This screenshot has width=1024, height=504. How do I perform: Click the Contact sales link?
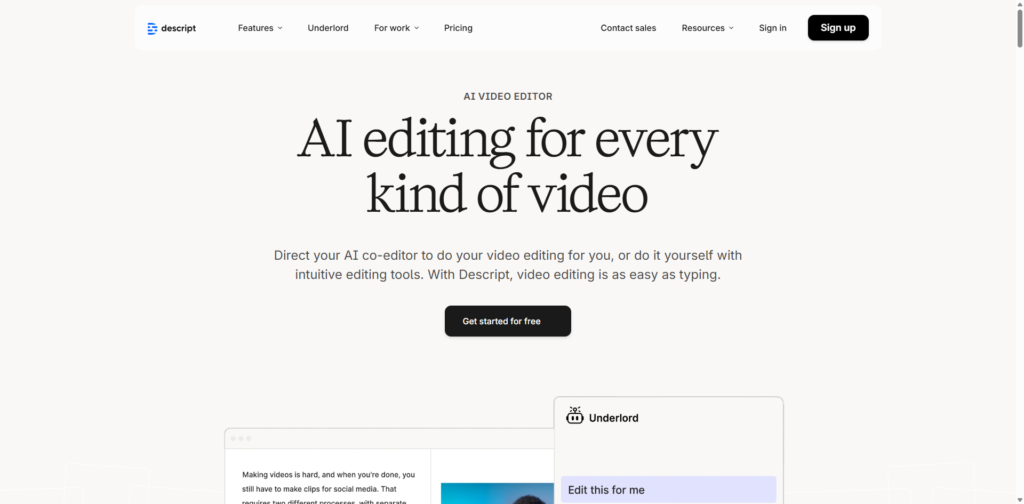point(628,28)
